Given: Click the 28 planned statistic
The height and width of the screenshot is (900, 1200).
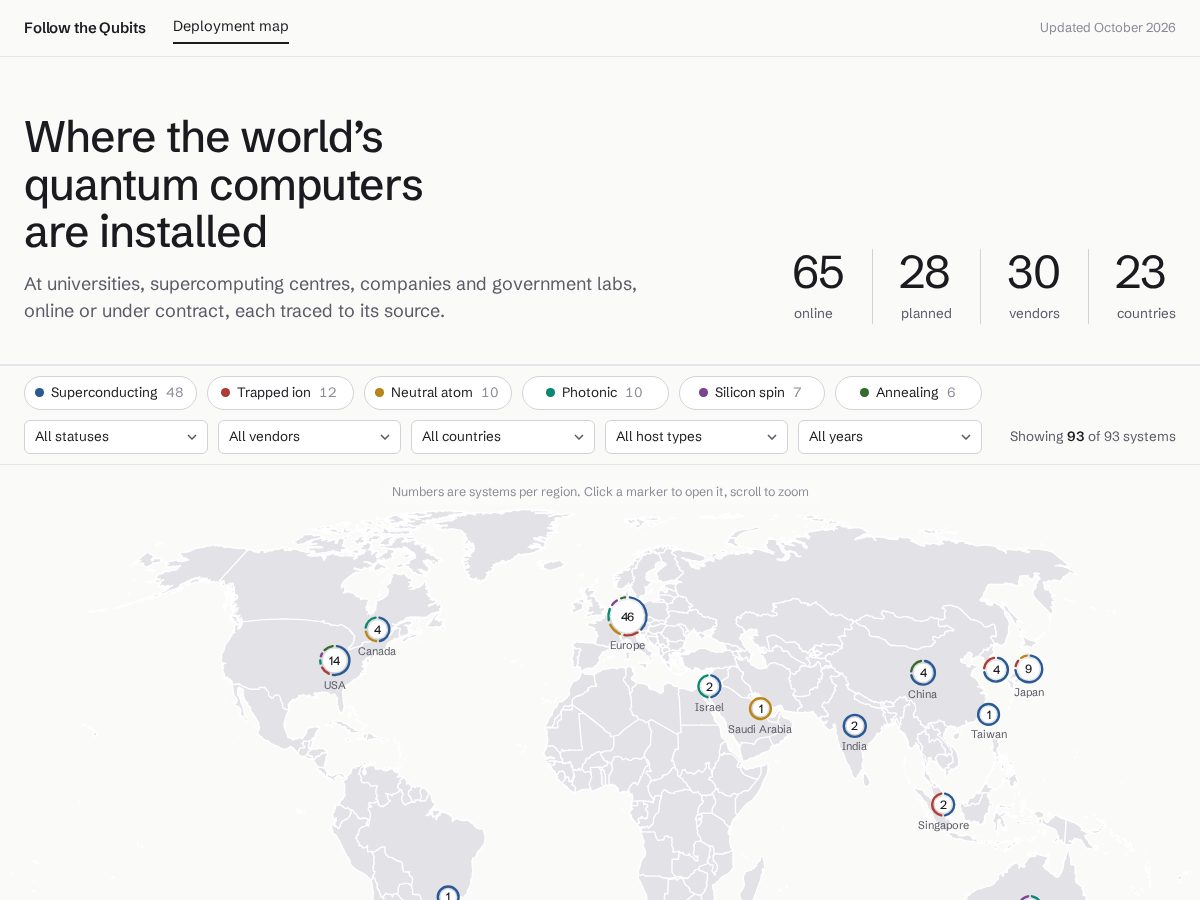Looking at the screenshot, I should (925, 286).
